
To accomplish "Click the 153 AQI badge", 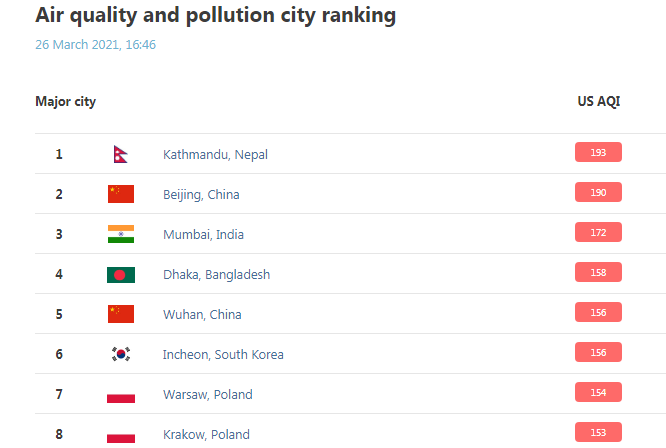I will point(598,432).
